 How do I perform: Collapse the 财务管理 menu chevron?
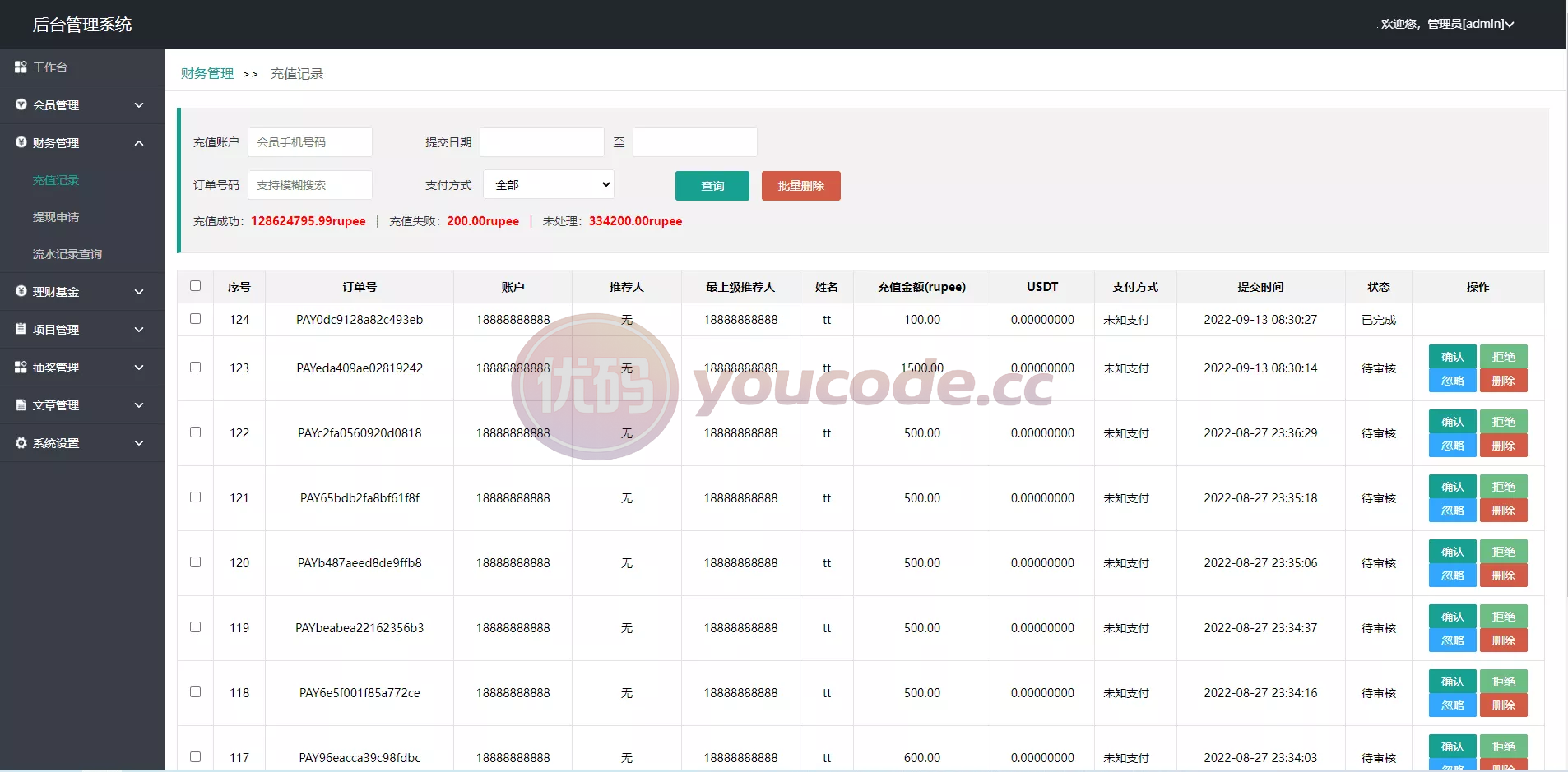tap(139, 143)
